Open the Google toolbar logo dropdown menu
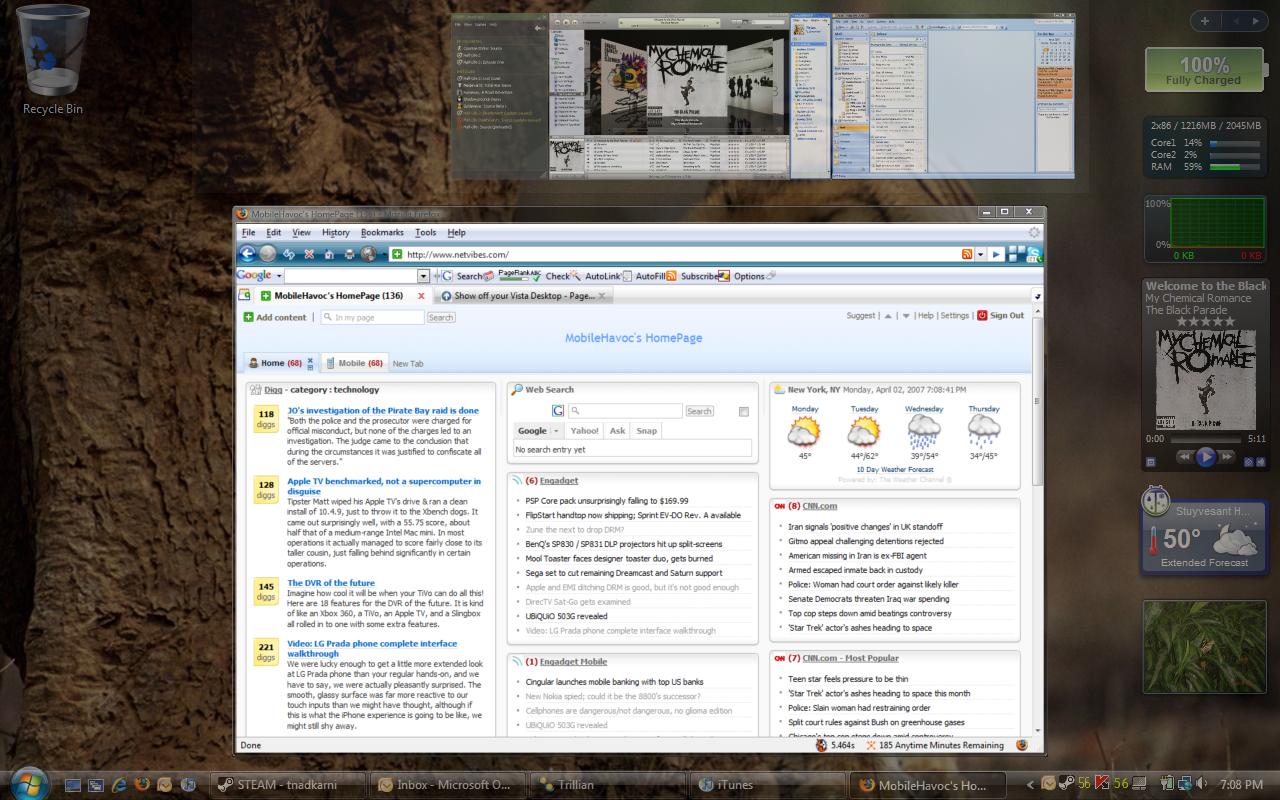Viewport: 1280px width, 800px height. pos(279,276)
